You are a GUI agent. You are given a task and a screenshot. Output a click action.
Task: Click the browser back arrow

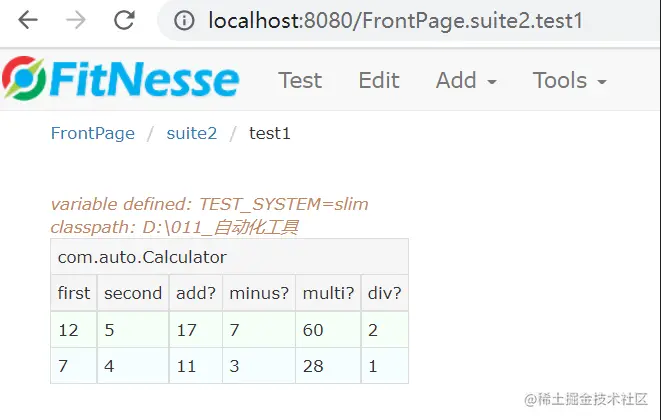tap(28, 20)
